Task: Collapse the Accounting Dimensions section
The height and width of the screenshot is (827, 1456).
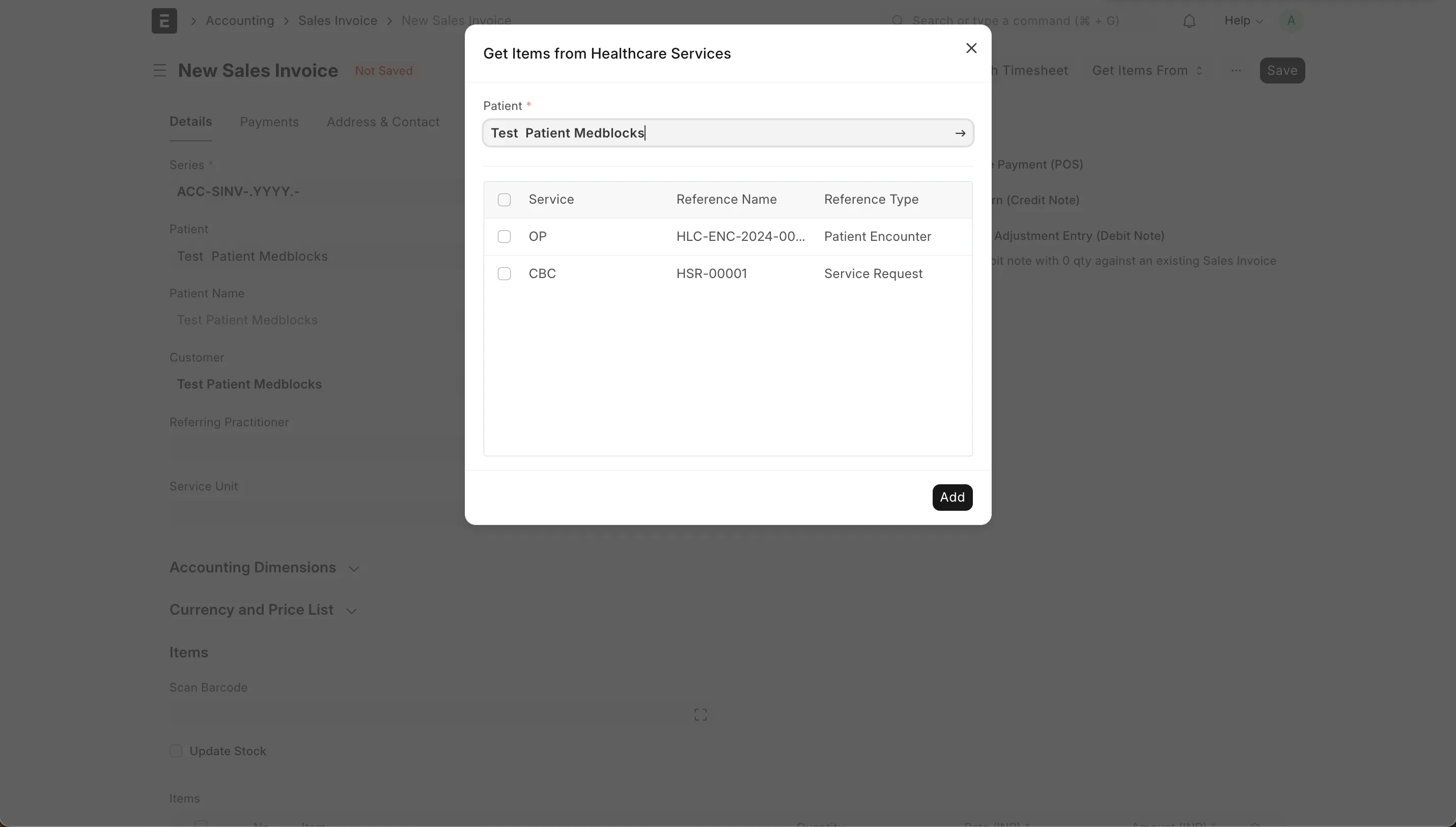Action: tap(354, 567)
